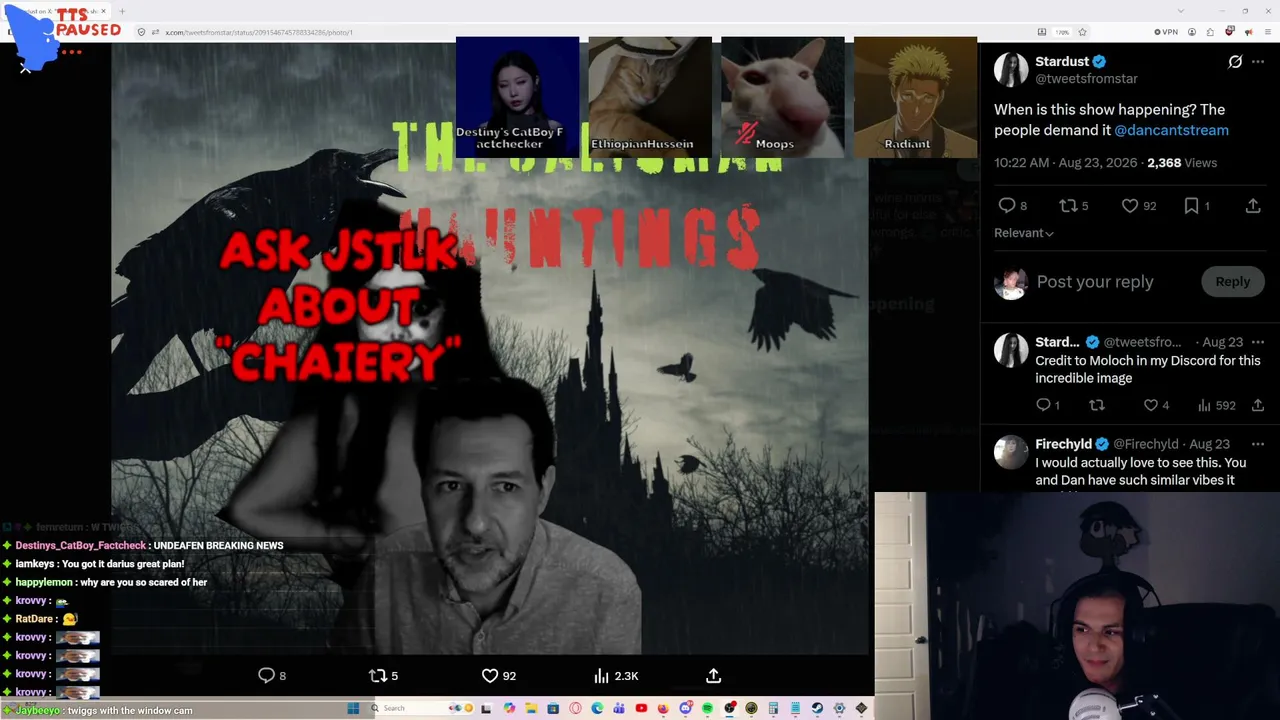Viewport: 1280px width, 720px height.
Task: Open the Stardust avatar on the main post
Action: pos(1011,69)
